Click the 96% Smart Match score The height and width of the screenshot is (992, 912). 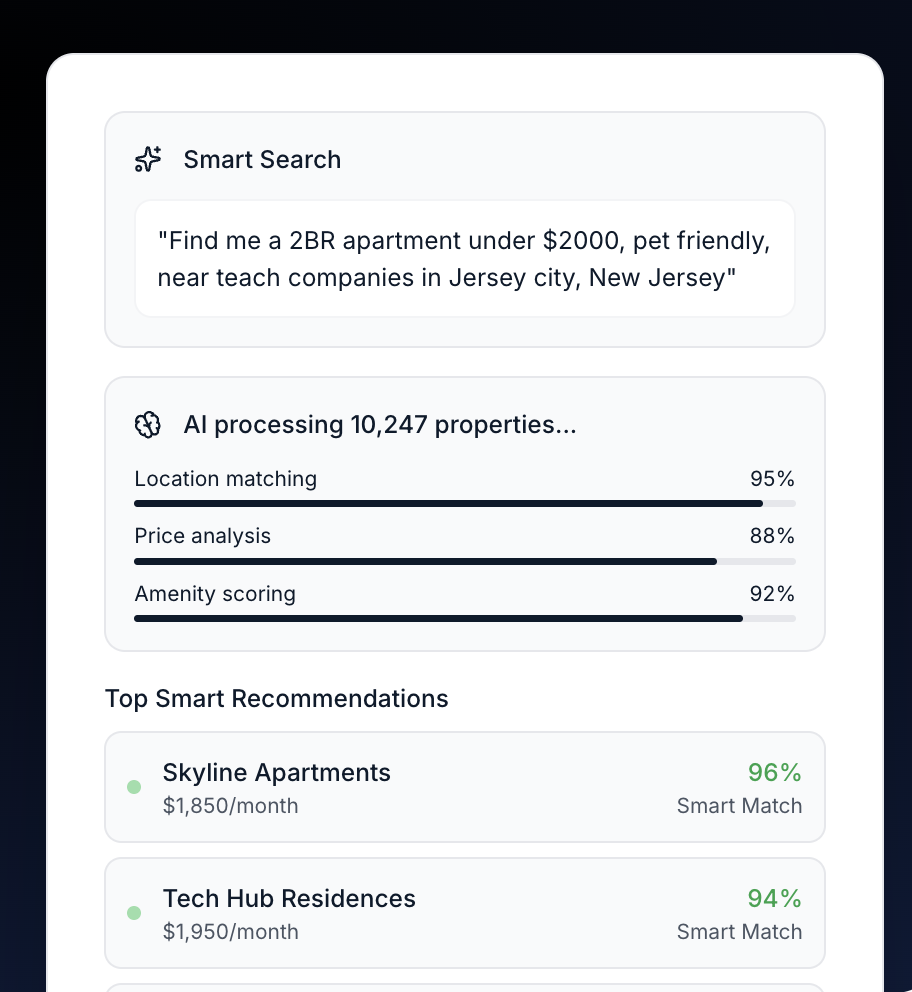(x=774, y=772)
